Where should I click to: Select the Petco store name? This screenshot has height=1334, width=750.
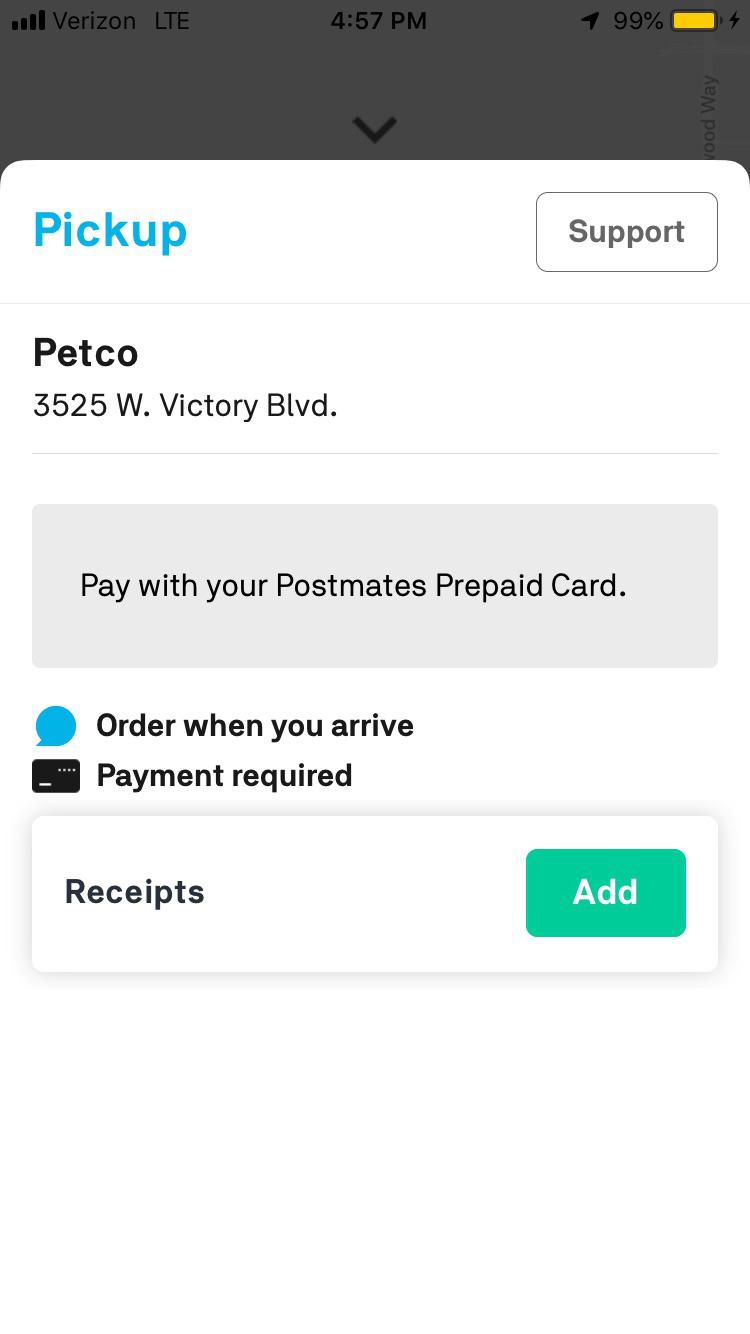[x=86, y=353]
